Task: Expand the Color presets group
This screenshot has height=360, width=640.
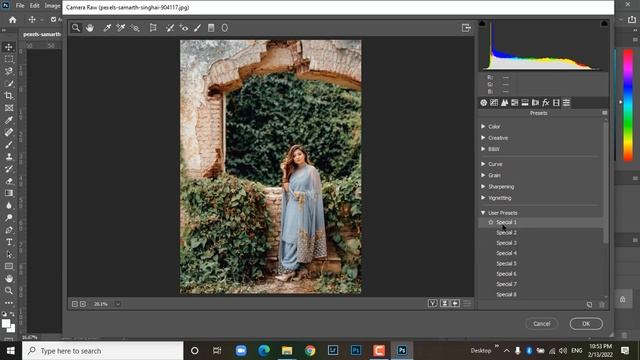Action: click(483, 127)
